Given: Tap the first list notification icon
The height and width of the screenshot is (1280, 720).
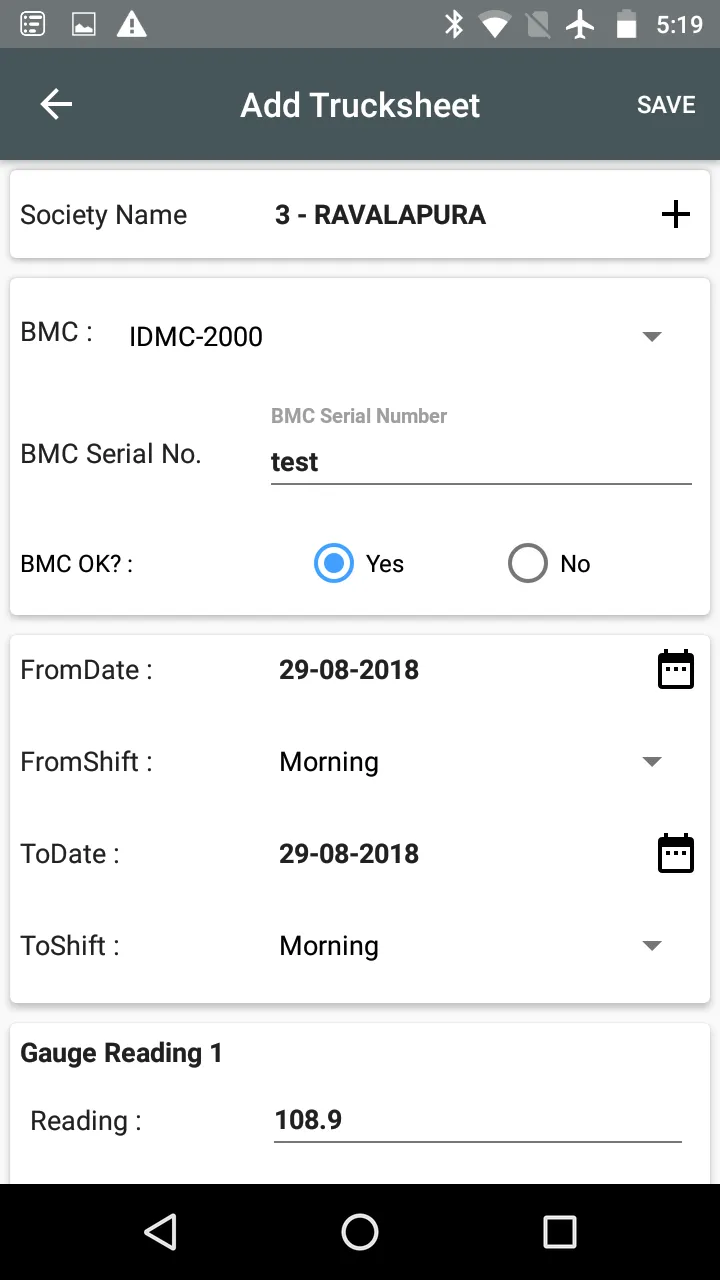Looking at the screenshot, I should coord(33,24).
